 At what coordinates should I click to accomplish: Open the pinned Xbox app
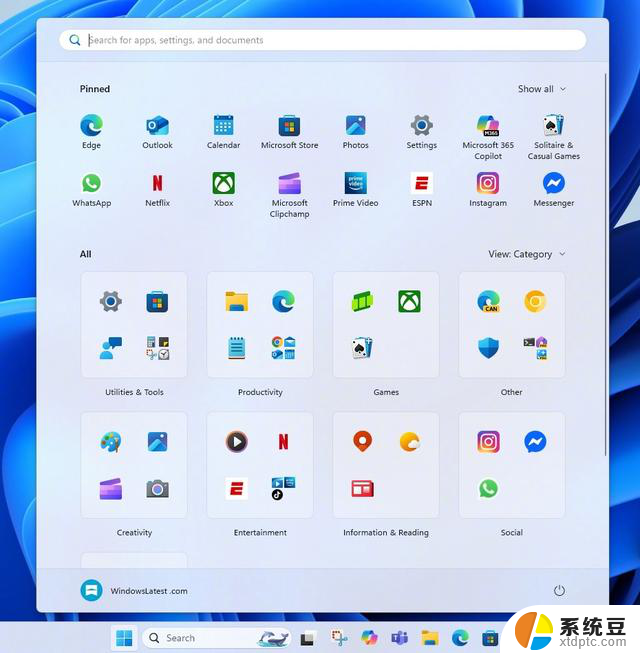223,183
